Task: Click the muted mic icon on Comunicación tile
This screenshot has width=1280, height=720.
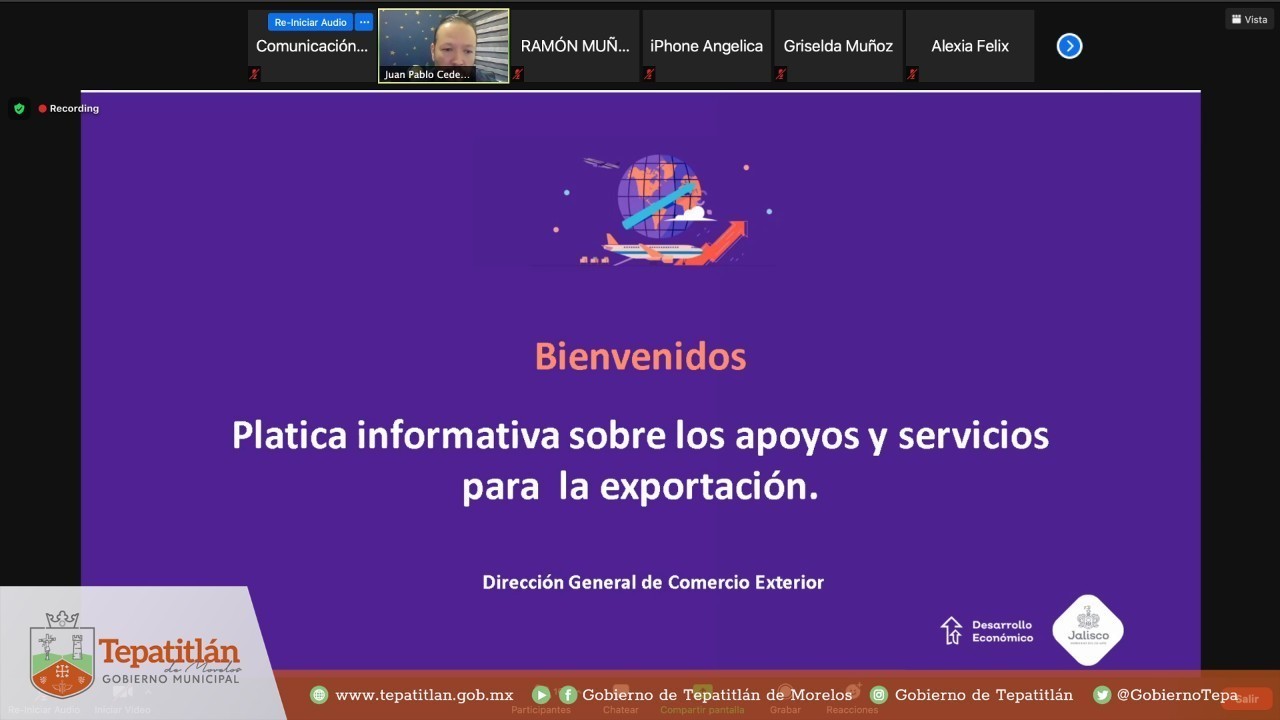Action: (254, 74)
